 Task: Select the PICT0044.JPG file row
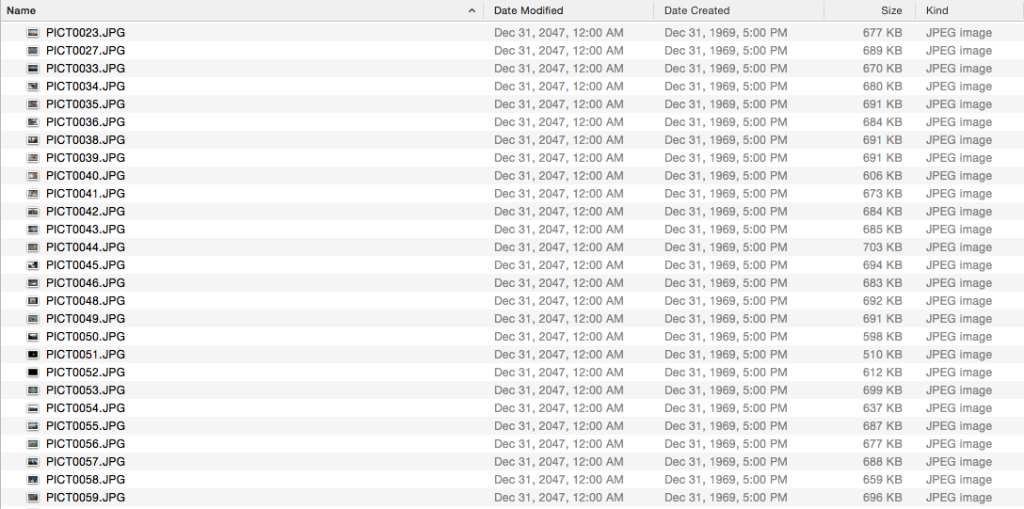pos(512,247)
